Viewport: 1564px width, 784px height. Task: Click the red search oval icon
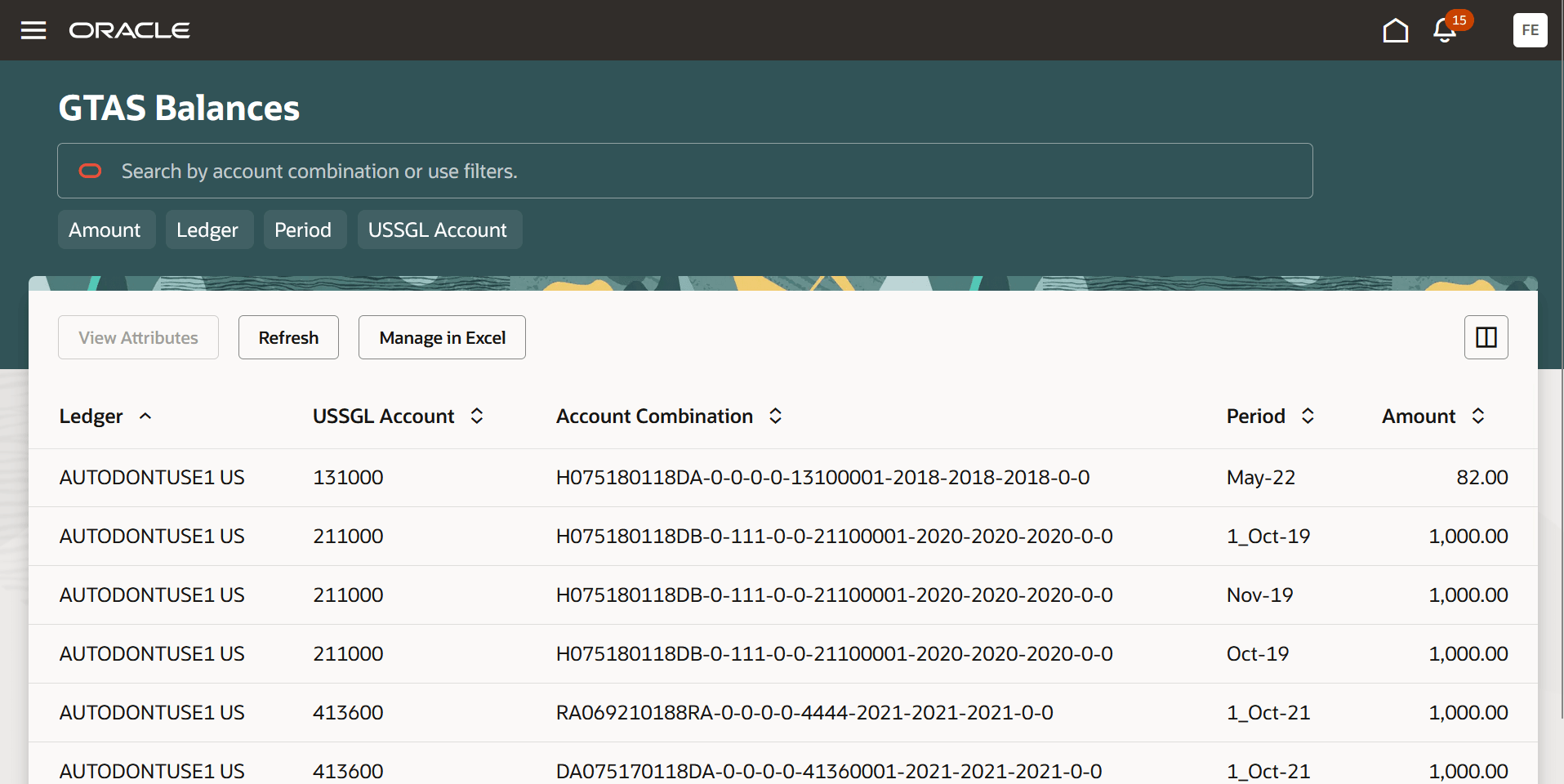tap(90, 171)
